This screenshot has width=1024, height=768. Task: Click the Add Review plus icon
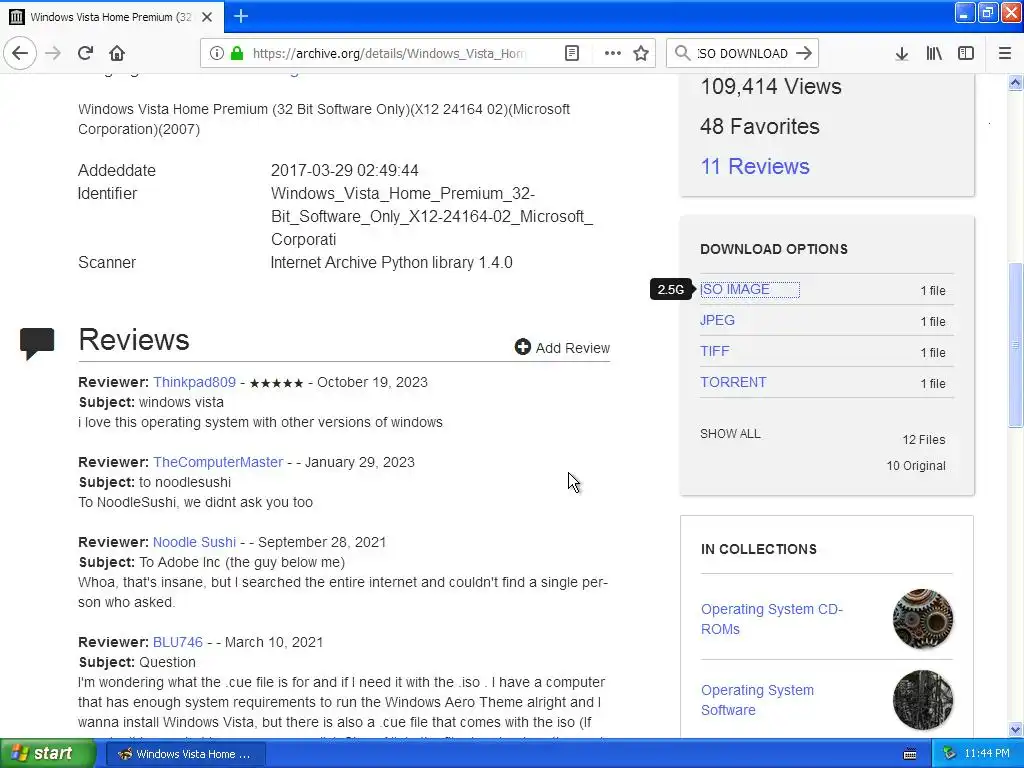(x=522, y=347)
